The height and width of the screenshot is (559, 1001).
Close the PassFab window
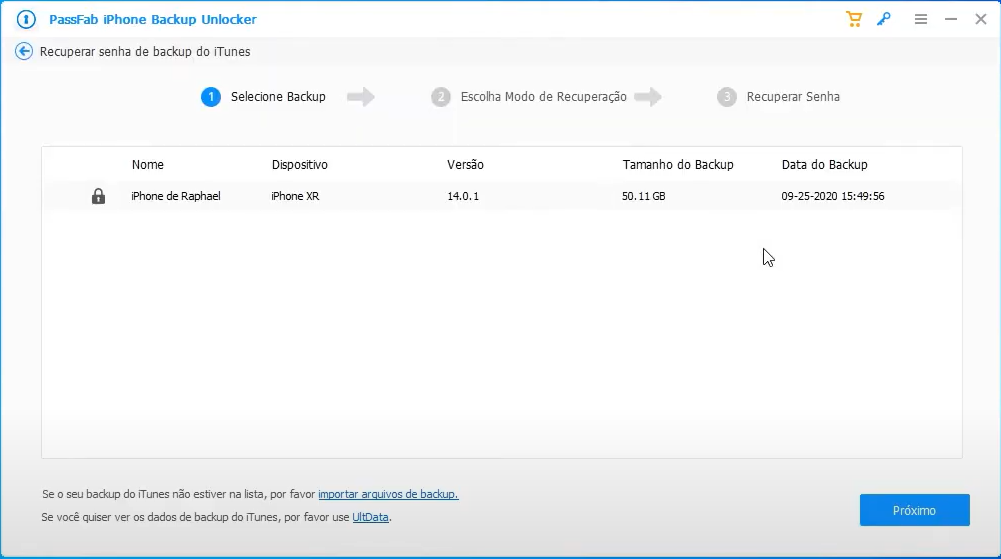pyautogui.click(x=981, y=19)
